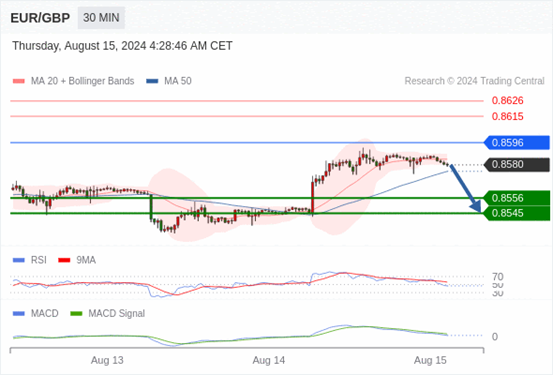Click the Research © 2024 Trading Central credit
553x375 pixels.
[x=474, y=81]
